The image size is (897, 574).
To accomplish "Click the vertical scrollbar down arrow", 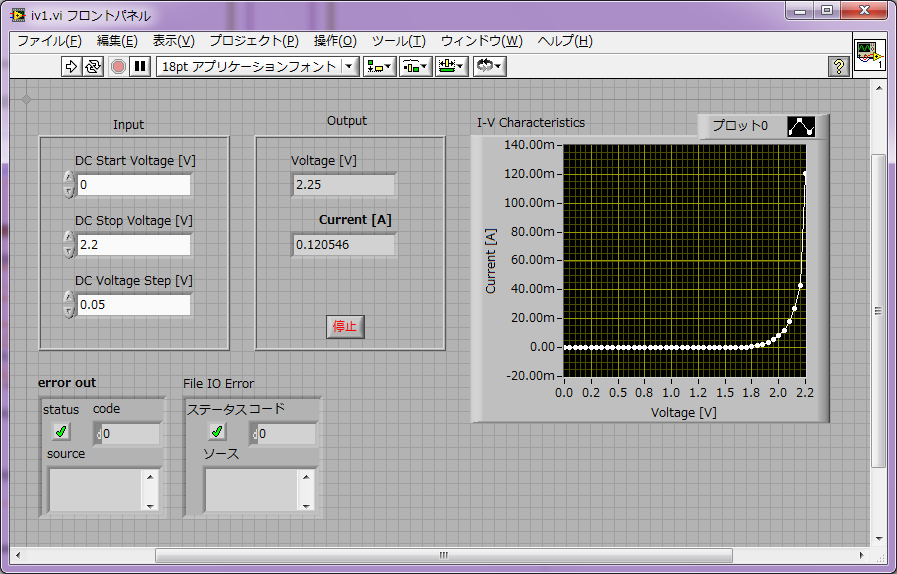I will coord(879,539).
